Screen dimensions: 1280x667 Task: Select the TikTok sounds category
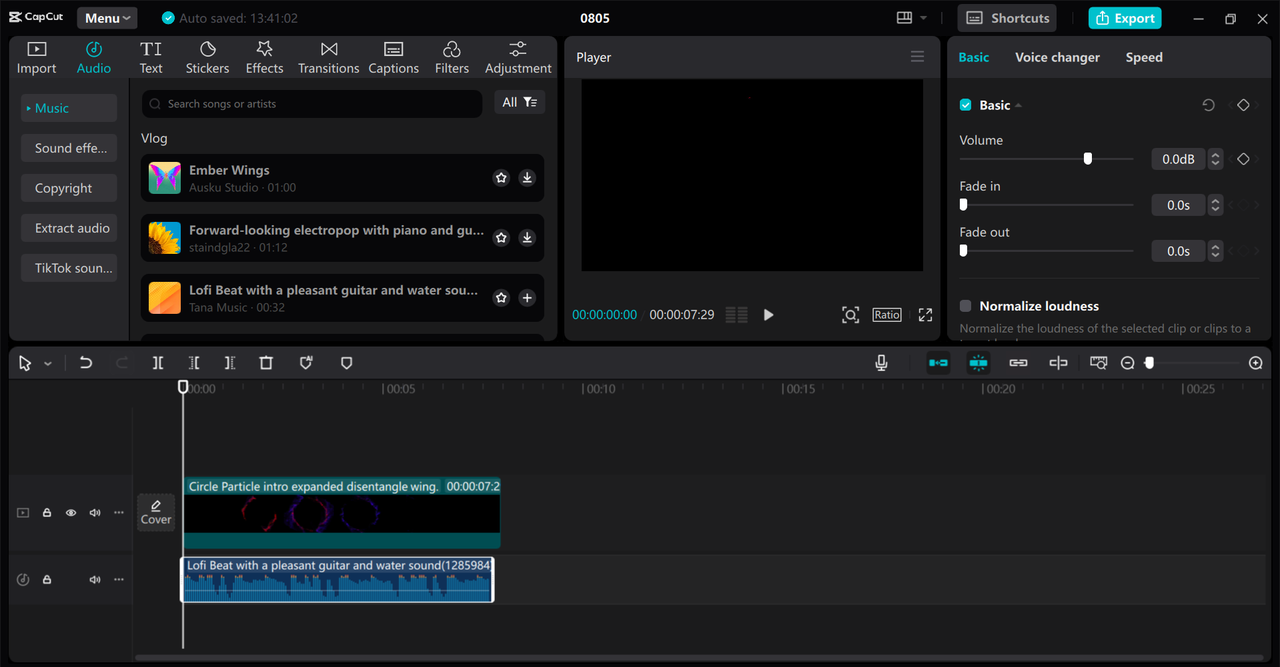point(69,268)
